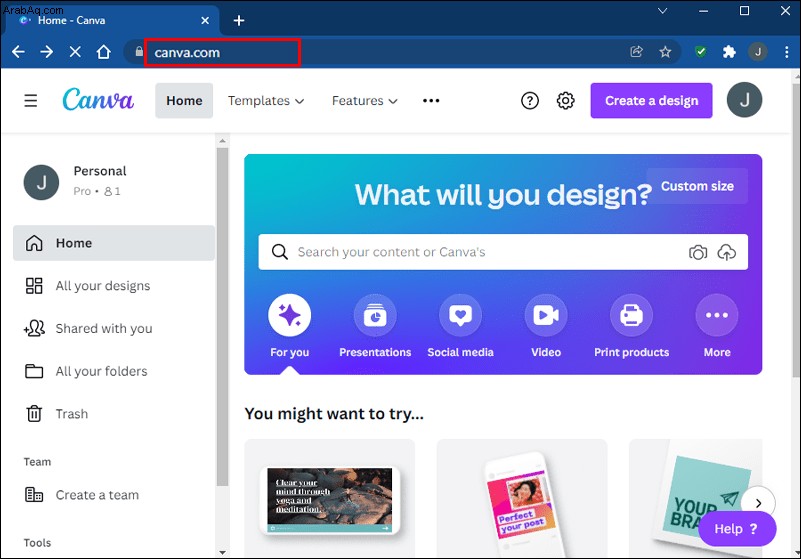Expand the Templates dropdown
The height and width of the screenshot is (559, 801).
266,101
